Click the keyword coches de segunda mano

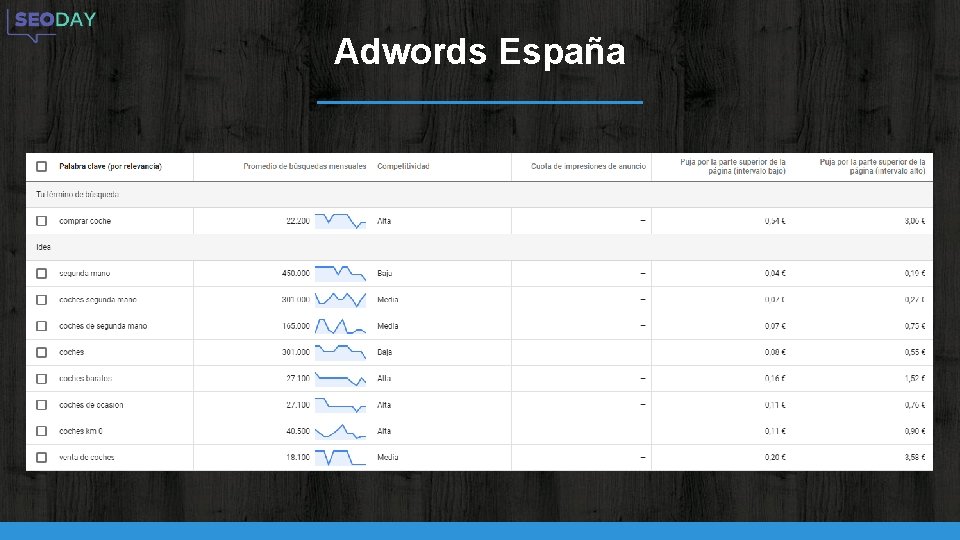103,326
